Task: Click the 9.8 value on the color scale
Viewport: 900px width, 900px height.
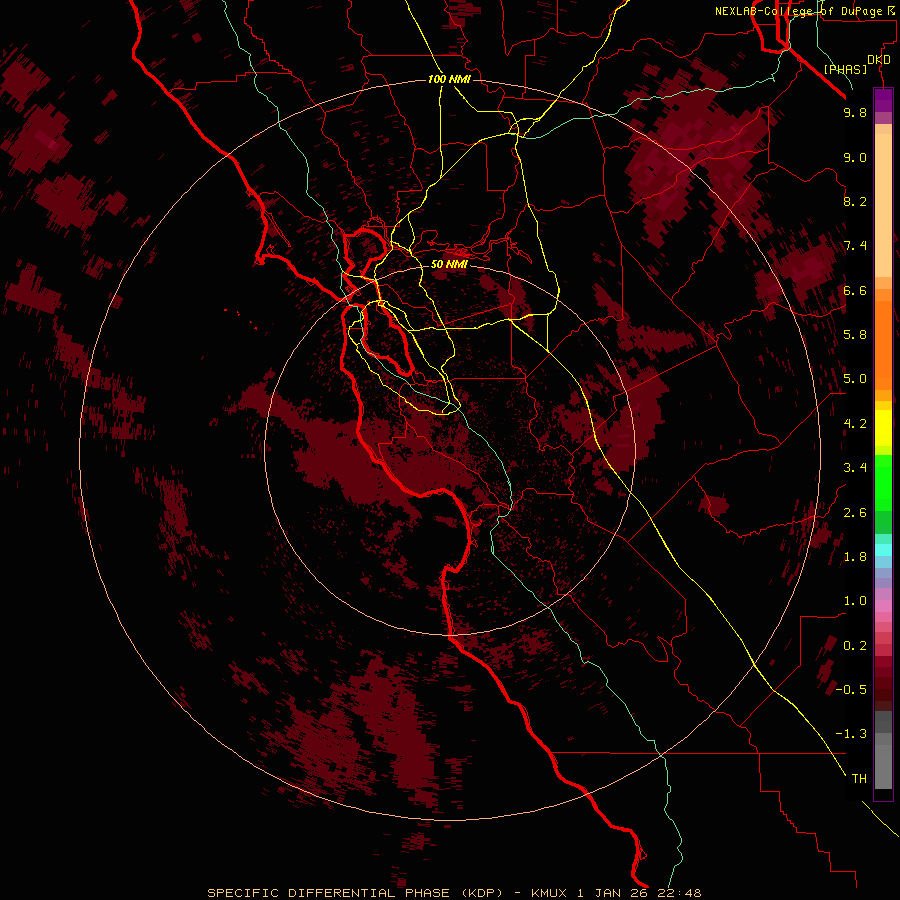Action: 855,112
